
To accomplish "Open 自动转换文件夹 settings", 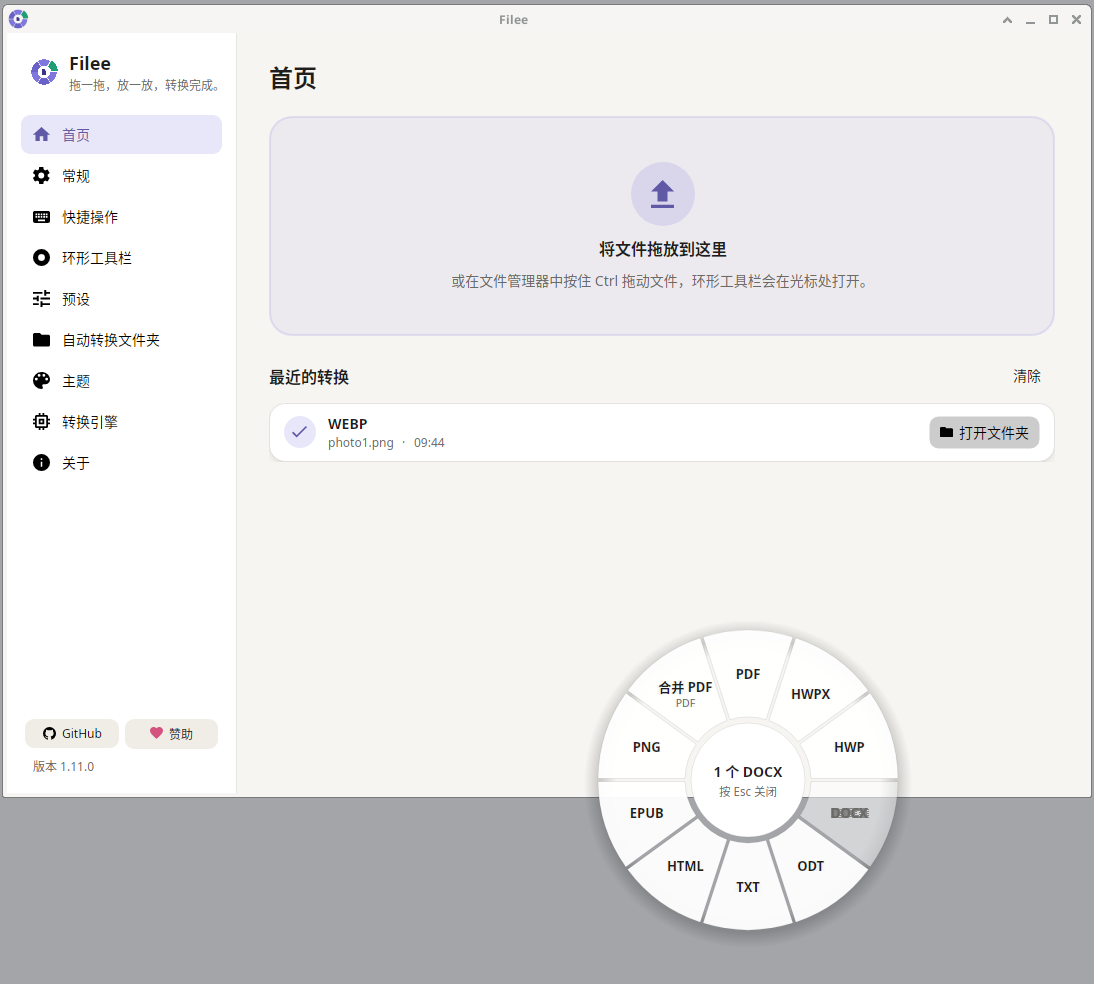I will click(121, 340).
